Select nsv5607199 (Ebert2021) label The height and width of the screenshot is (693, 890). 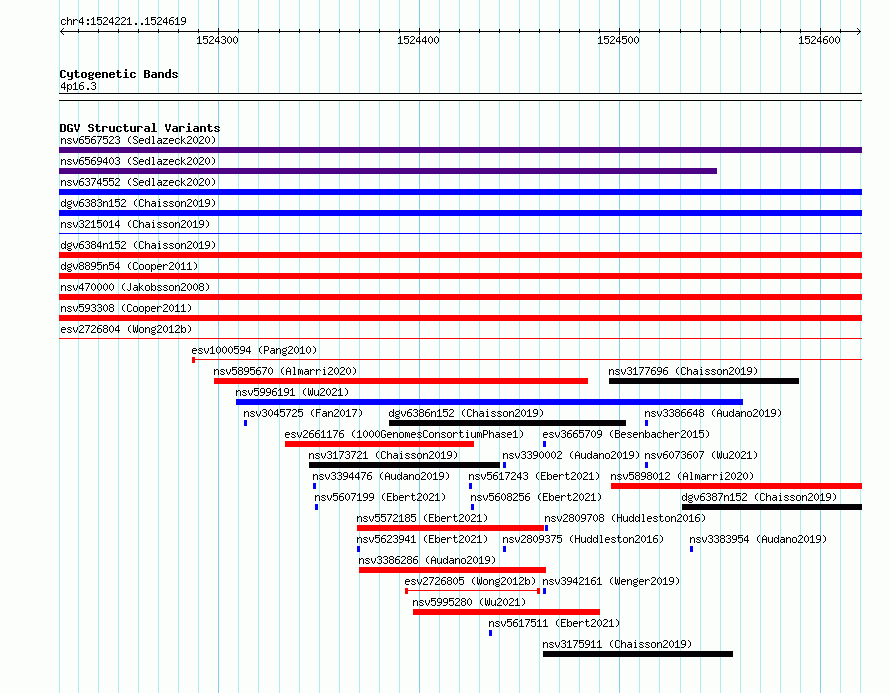(380, 497)
